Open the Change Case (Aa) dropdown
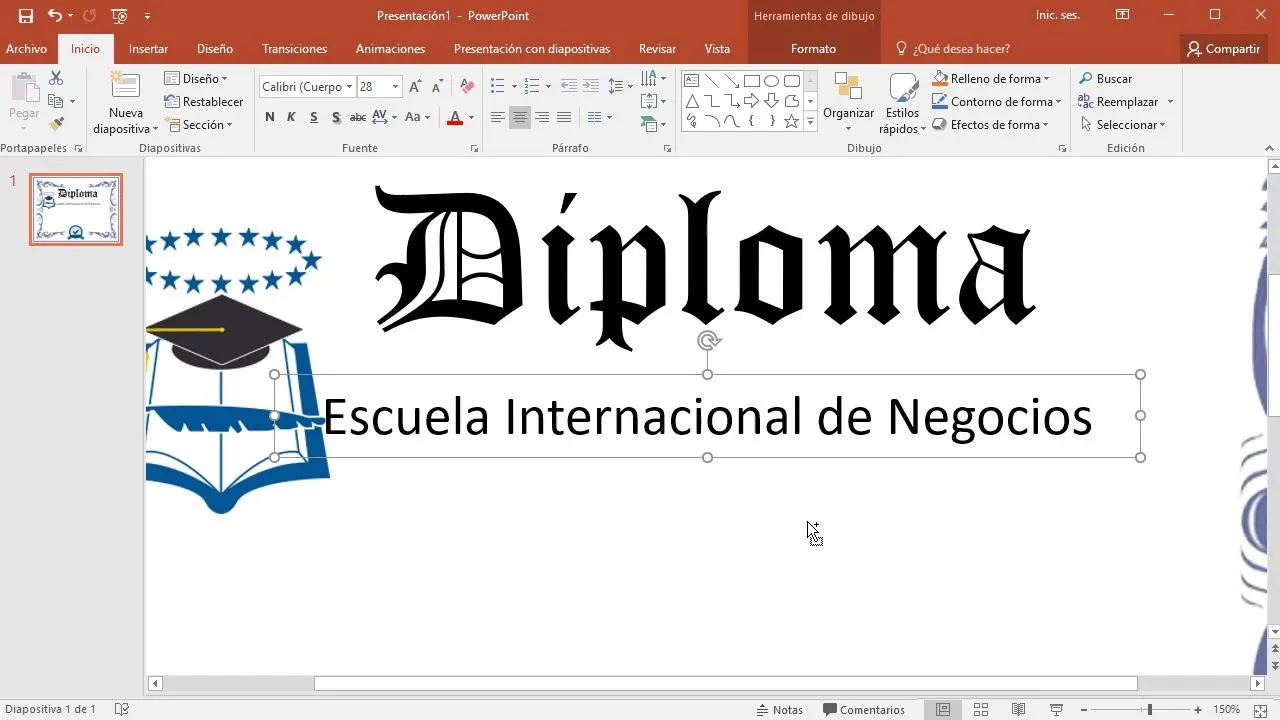Viewport: 1280px width, 720px height. click(417, 117)
